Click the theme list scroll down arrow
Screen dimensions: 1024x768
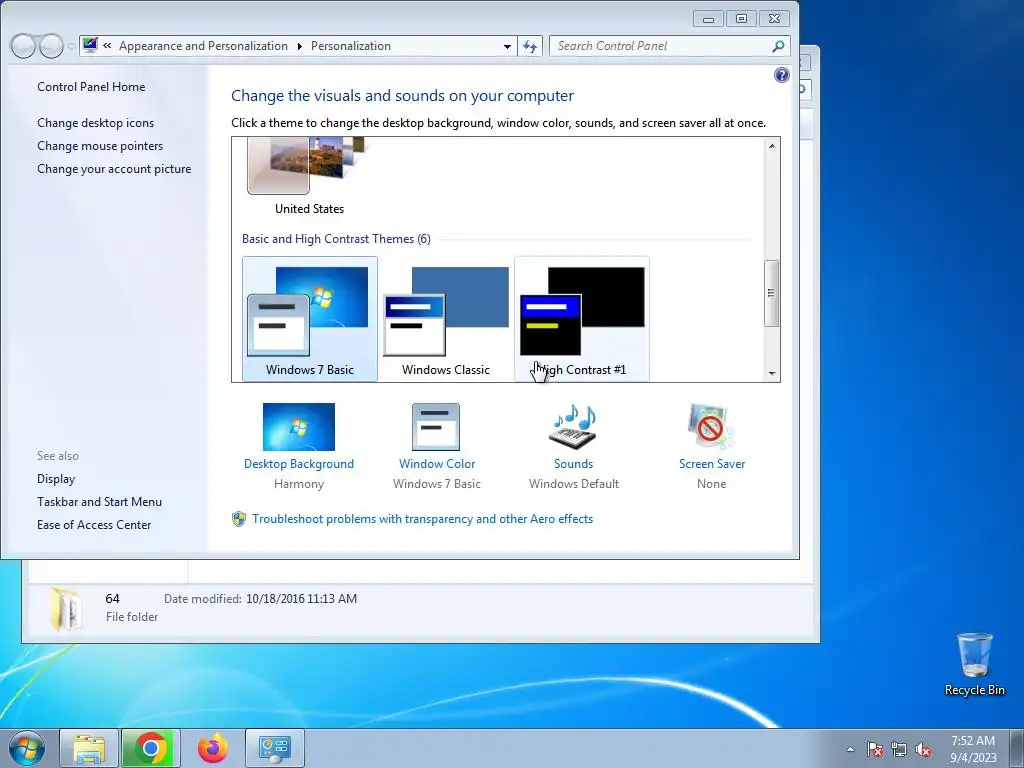(772, 374)
